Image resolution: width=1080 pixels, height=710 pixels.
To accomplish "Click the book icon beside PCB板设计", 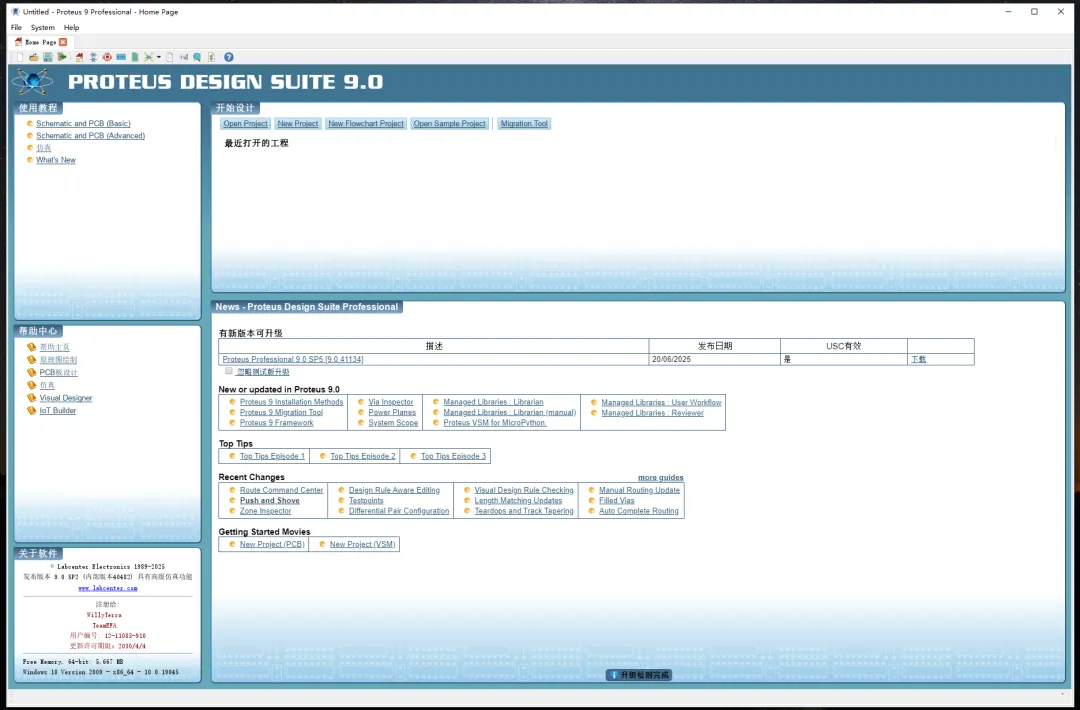I will pyautogui.click(x=31, y=372).
